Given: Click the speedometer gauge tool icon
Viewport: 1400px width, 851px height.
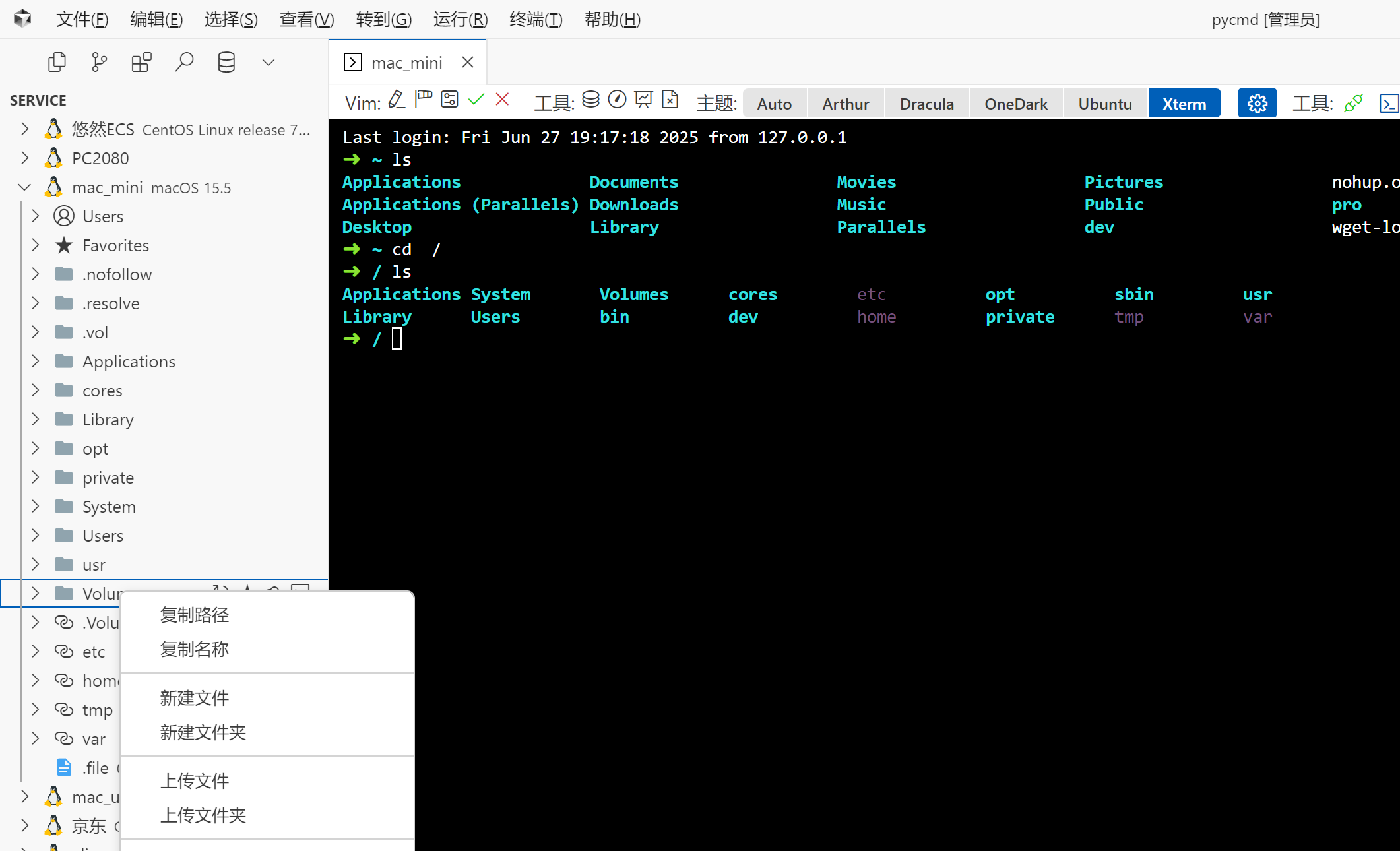Looking at the screenshot, I should [617, 100].
